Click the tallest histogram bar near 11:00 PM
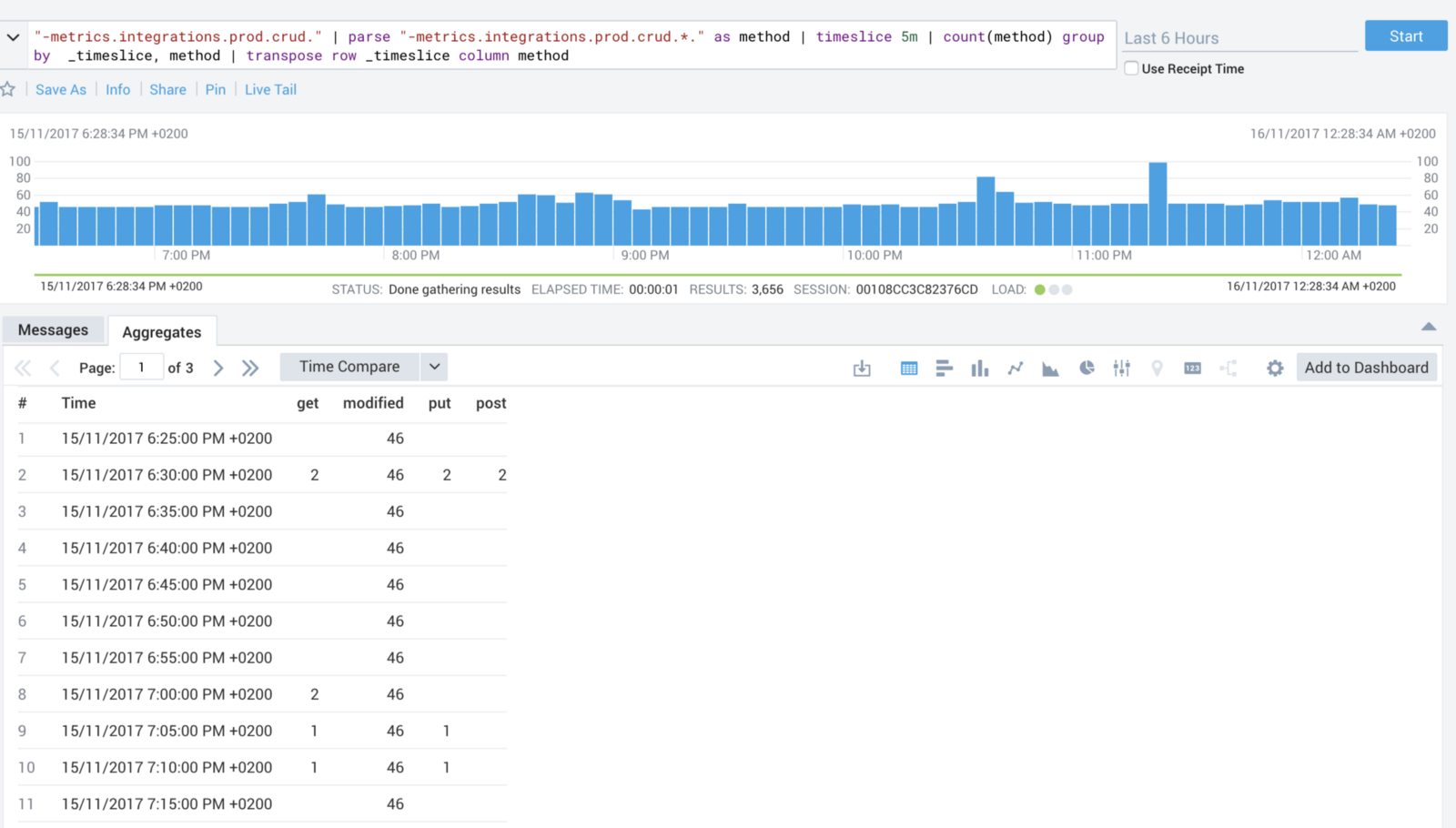 pyautogui.click(x=1158, y=204)
